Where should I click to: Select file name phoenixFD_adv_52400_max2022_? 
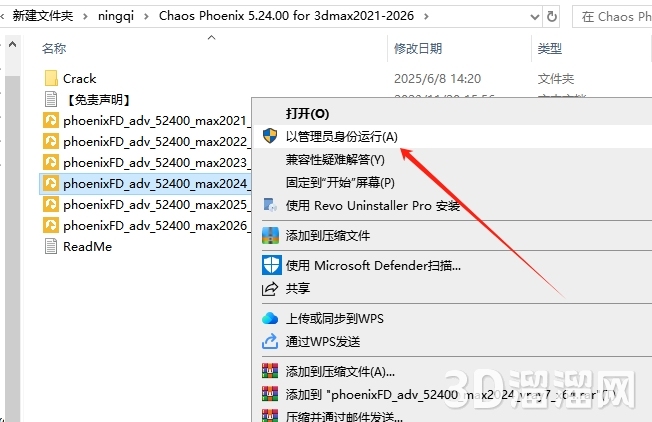[x=157, y=141]
